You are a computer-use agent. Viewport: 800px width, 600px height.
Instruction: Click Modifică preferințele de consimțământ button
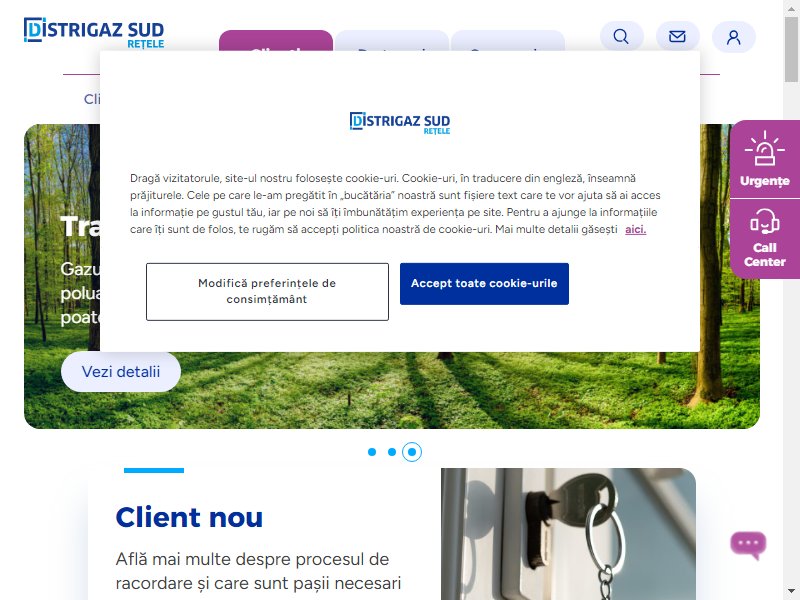coord(267,292)
